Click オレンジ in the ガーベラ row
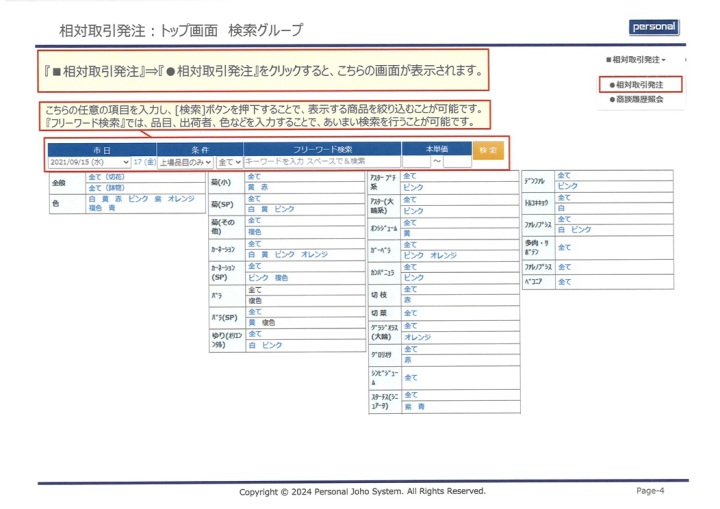The image size is (720, 509). click(443, 255)
